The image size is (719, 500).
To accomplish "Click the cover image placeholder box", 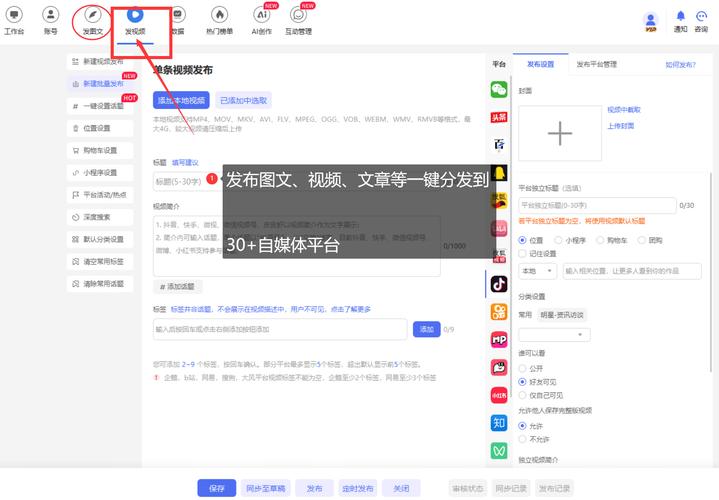I will point(559,133).
